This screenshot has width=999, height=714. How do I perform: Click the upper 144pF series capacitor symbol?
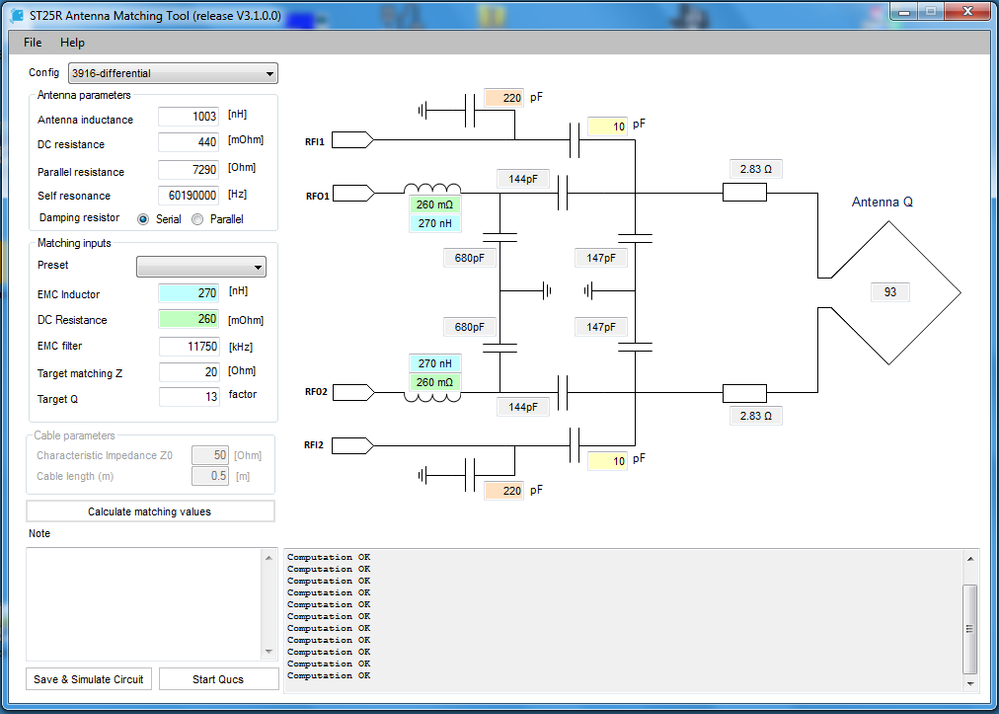[563, 193]
